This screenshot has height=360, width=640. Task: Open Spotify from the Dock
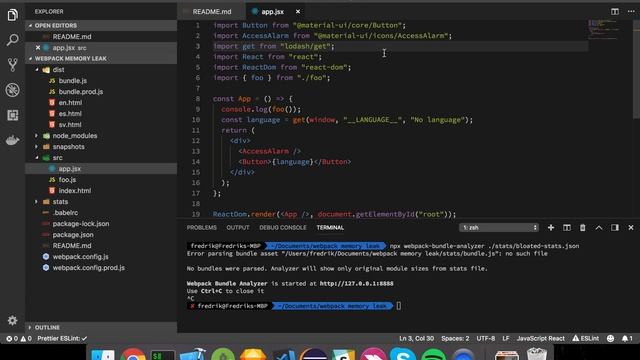click(433, 354)
